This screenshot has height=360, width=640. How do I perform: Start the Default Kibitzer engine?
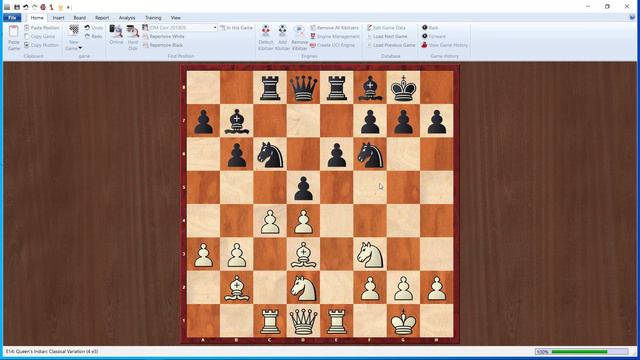(x=266, y=38)
